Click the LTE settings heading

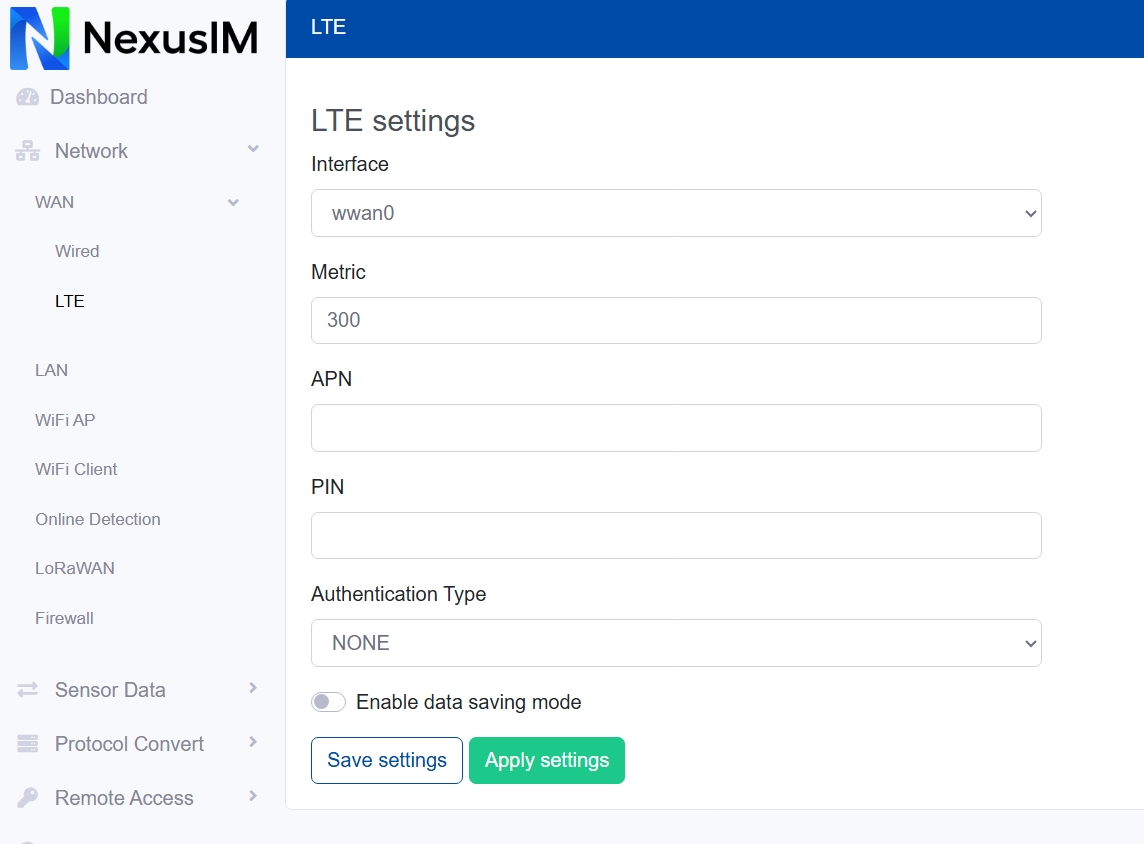point(393,121)
